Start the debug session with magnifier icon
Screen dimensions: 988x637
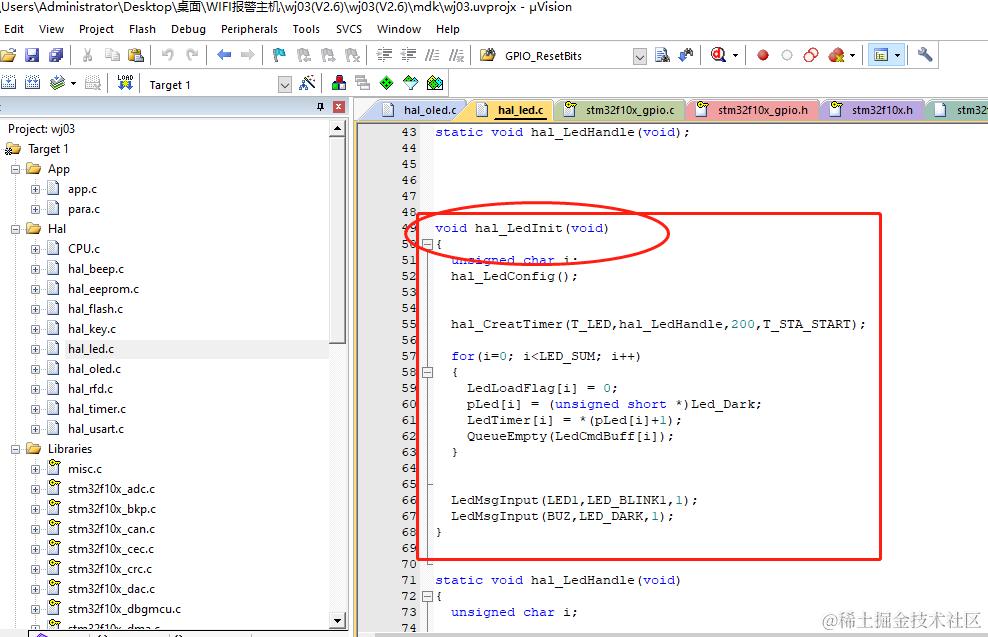pos(718,55)
